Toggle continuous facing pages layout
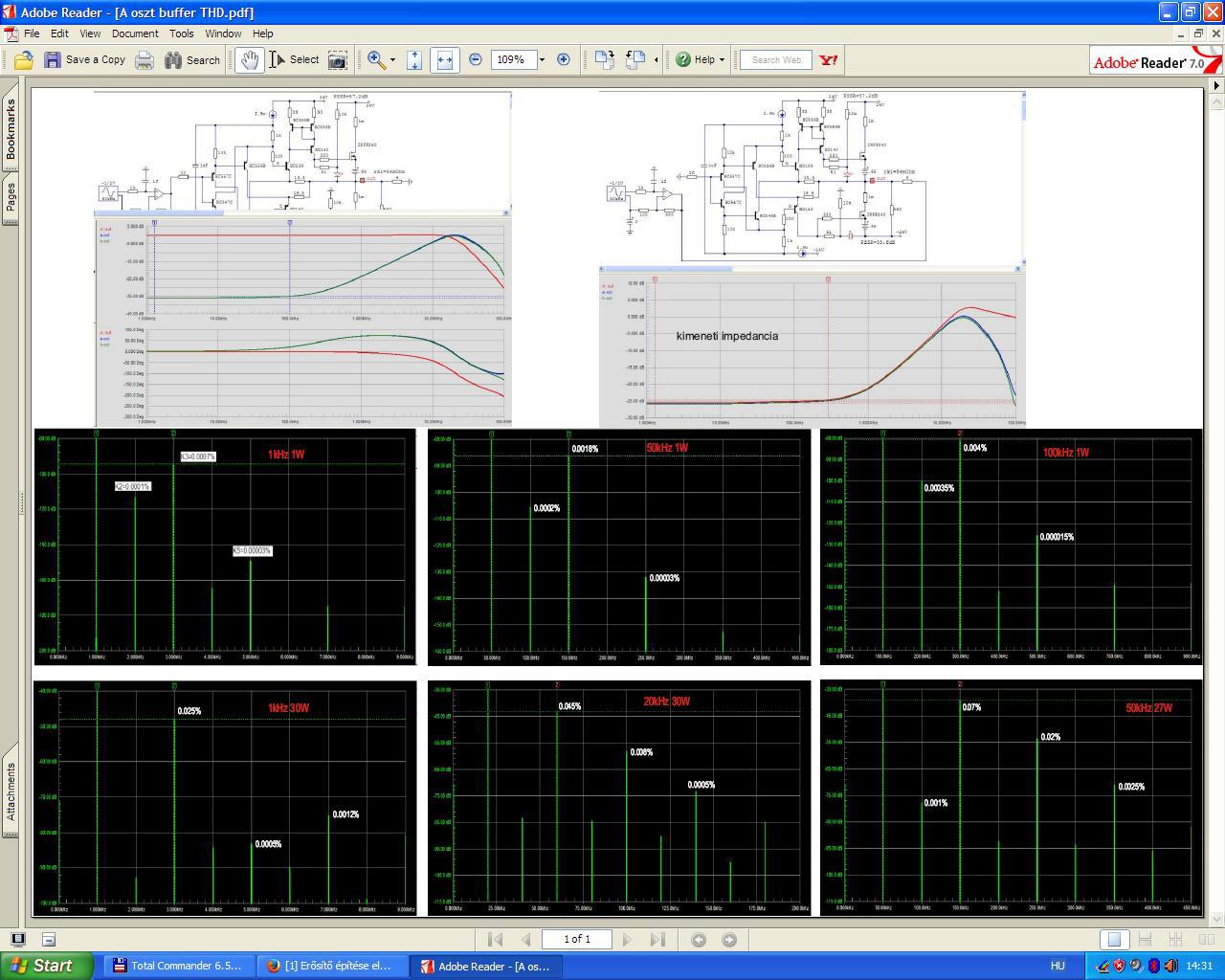This screenshot has height=980, width=1225. tap(1176, 940)
